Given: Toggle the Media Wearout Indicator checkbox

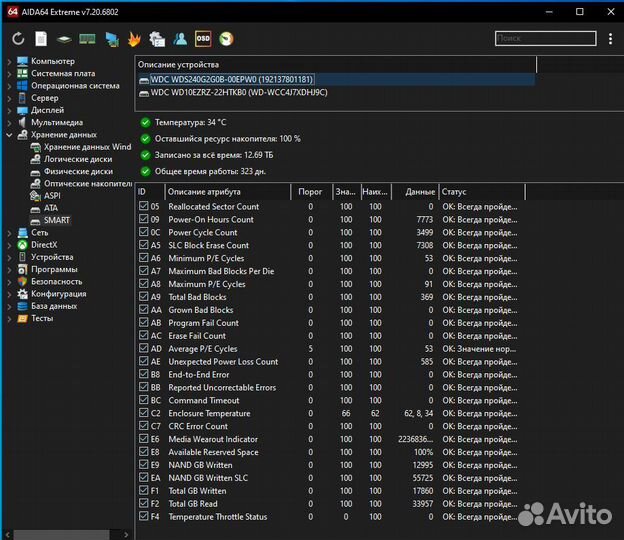Looking at the screenshot, I should point(144,439).
